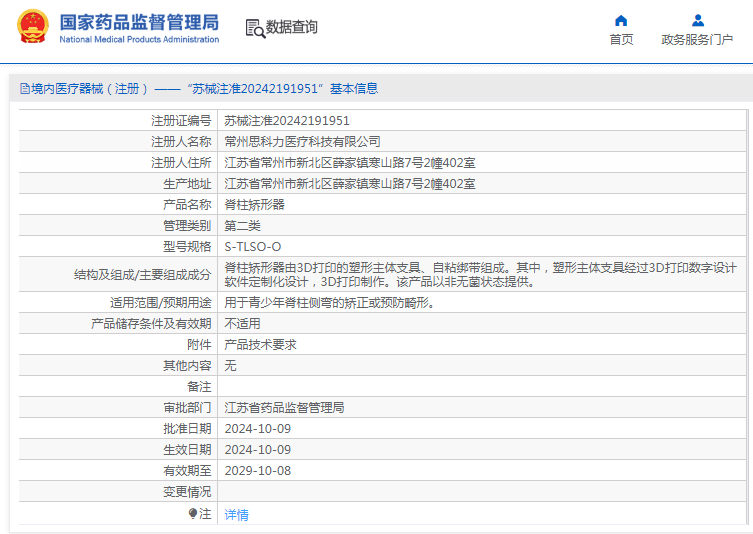The image size is (753, 534).
Task: Select product name 脊柱矫形器
Action: [x=254, y=205]
